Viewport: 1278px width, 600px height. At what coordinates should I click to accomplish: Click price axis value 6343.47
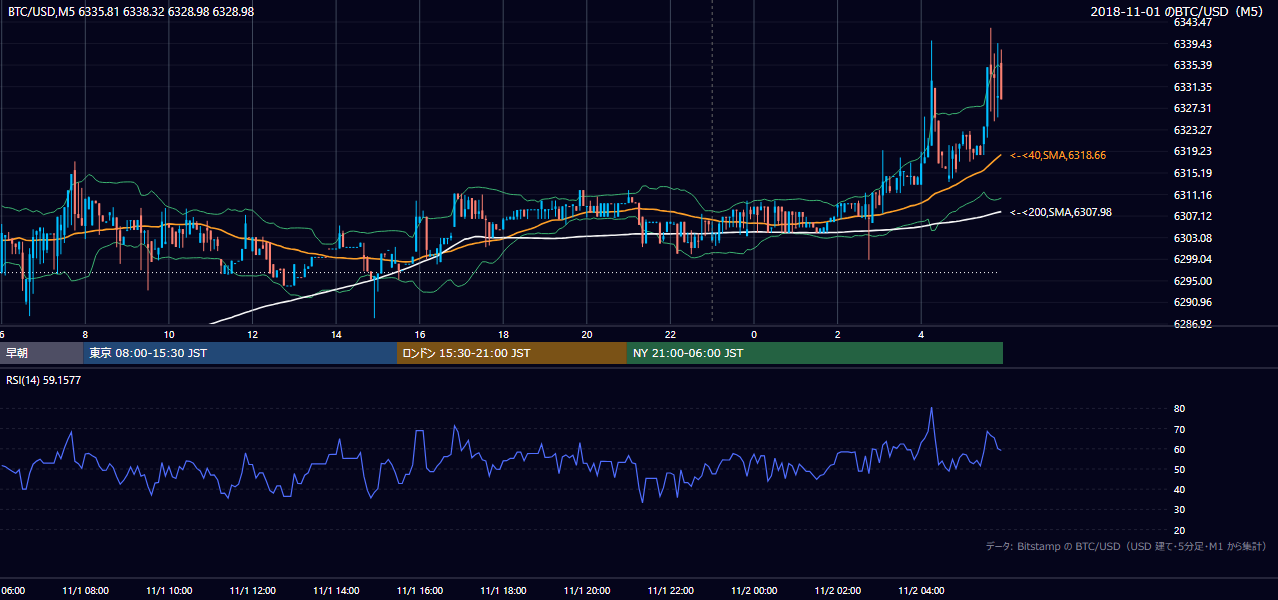(x=1192, y=22)
